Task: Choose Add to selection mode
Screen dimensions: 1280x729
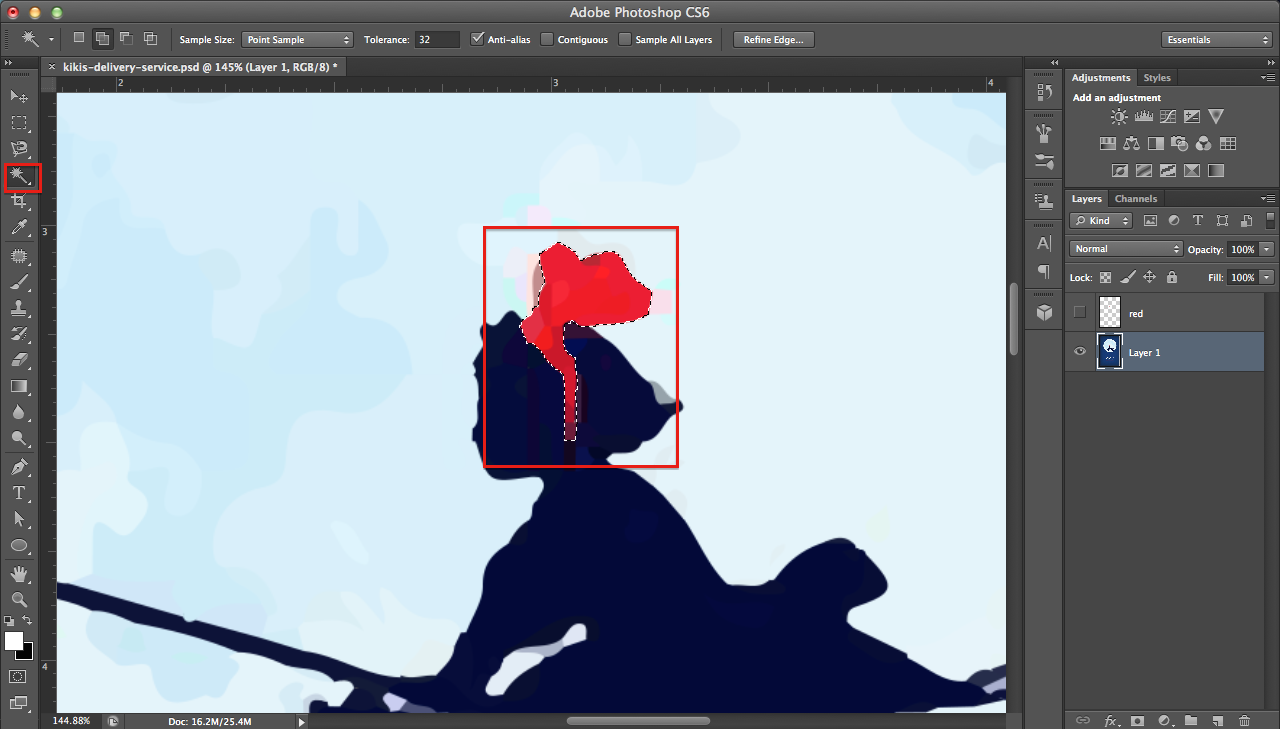Action: tap(102, 39)
